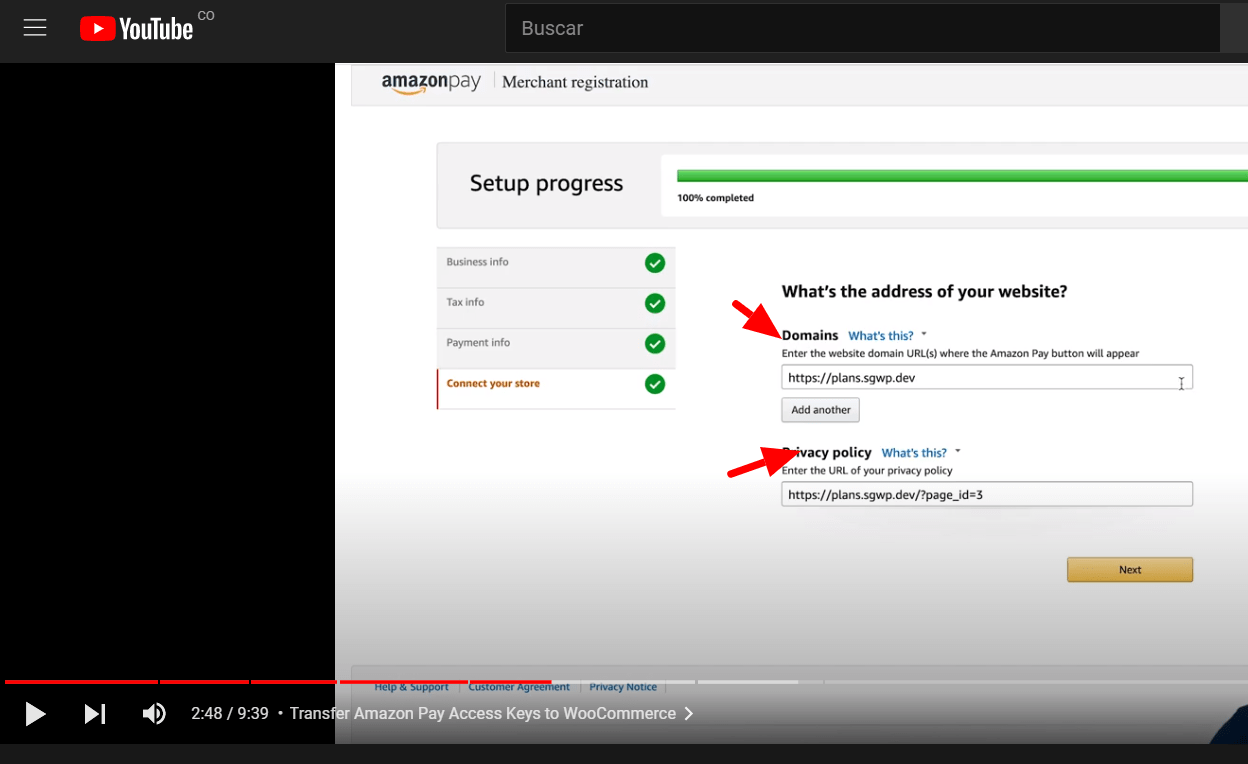The width and height of the screenshot is (1248, 764).
Task: Click the video time display 2:48 / 9:39
Action: click(x=230, y=713)
